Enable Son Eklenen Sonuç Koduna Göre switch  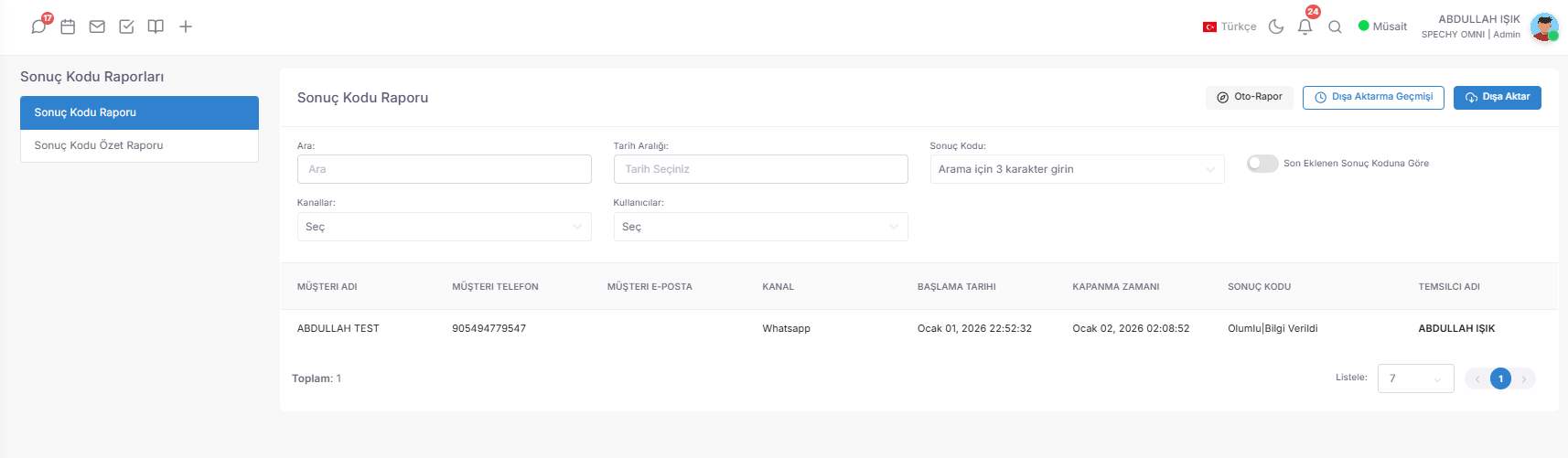(x=1262, y=164)
